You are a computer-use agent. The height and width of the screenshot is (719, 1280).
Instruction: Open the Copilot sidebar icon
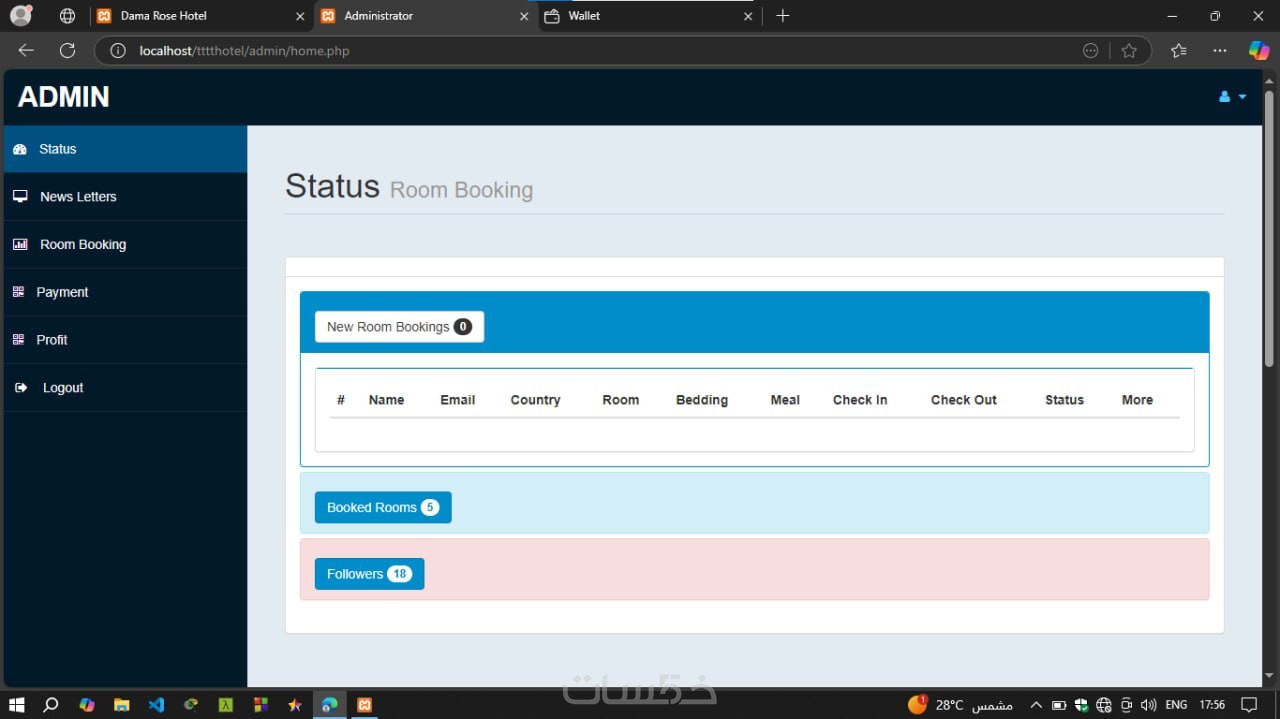pos(1259,51)
